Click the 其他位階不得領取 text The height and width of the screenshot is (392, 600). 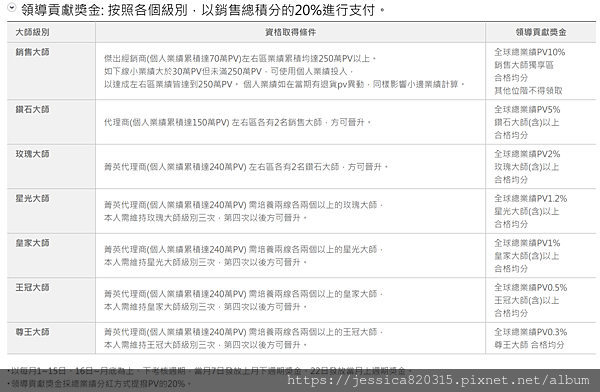coord(528,91)
